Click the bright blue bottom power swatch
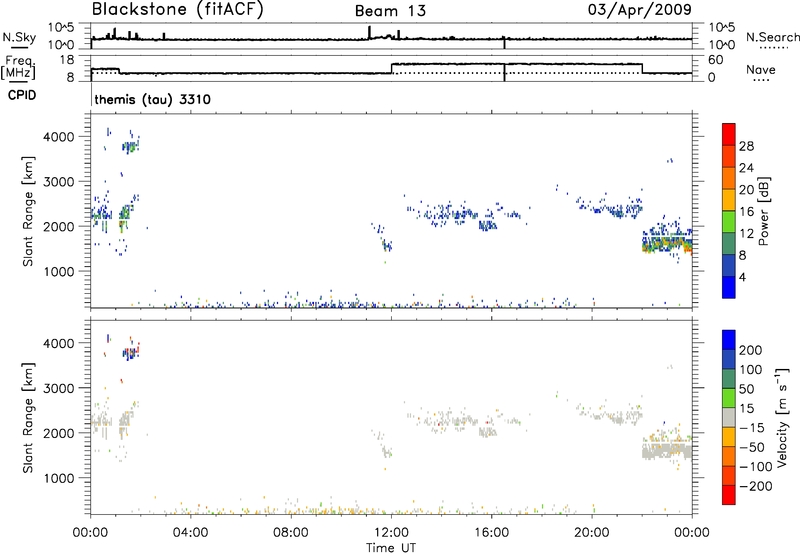Screen dimensions: 800x554 tap(729, 287)
